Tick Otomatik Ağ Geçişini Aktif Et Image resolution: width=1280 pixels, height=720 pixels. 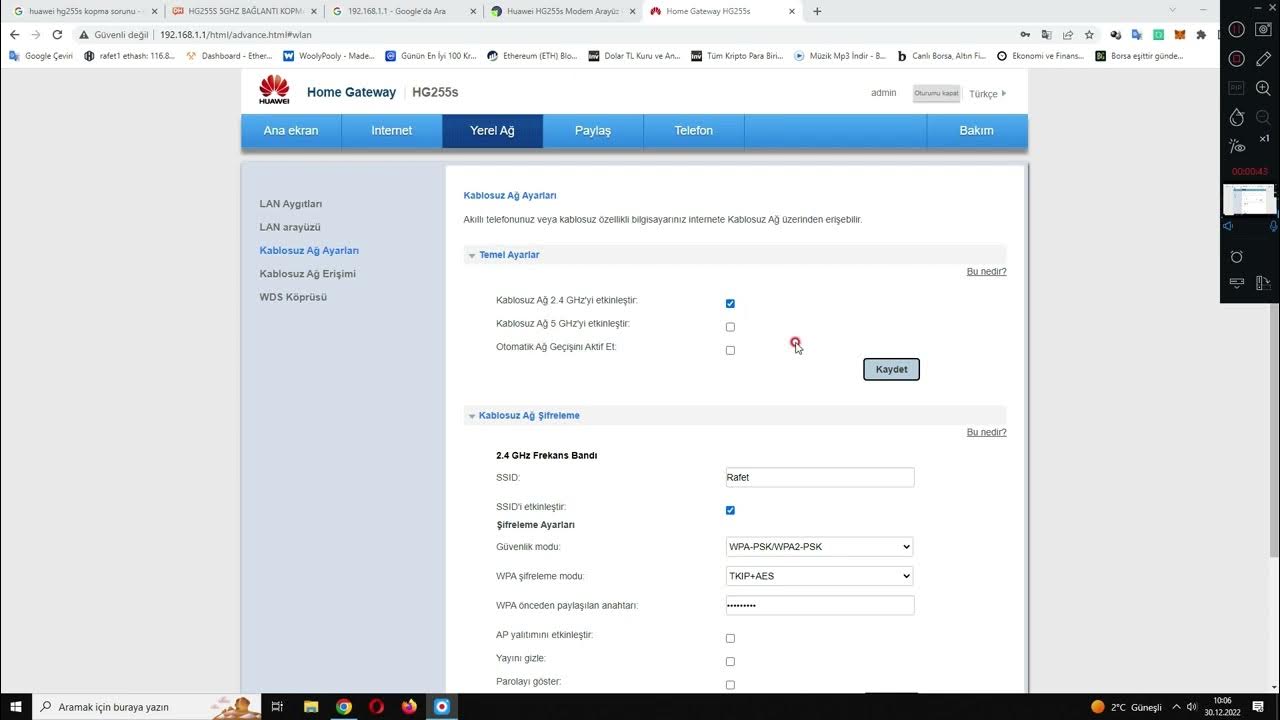(x=730, y=350)
